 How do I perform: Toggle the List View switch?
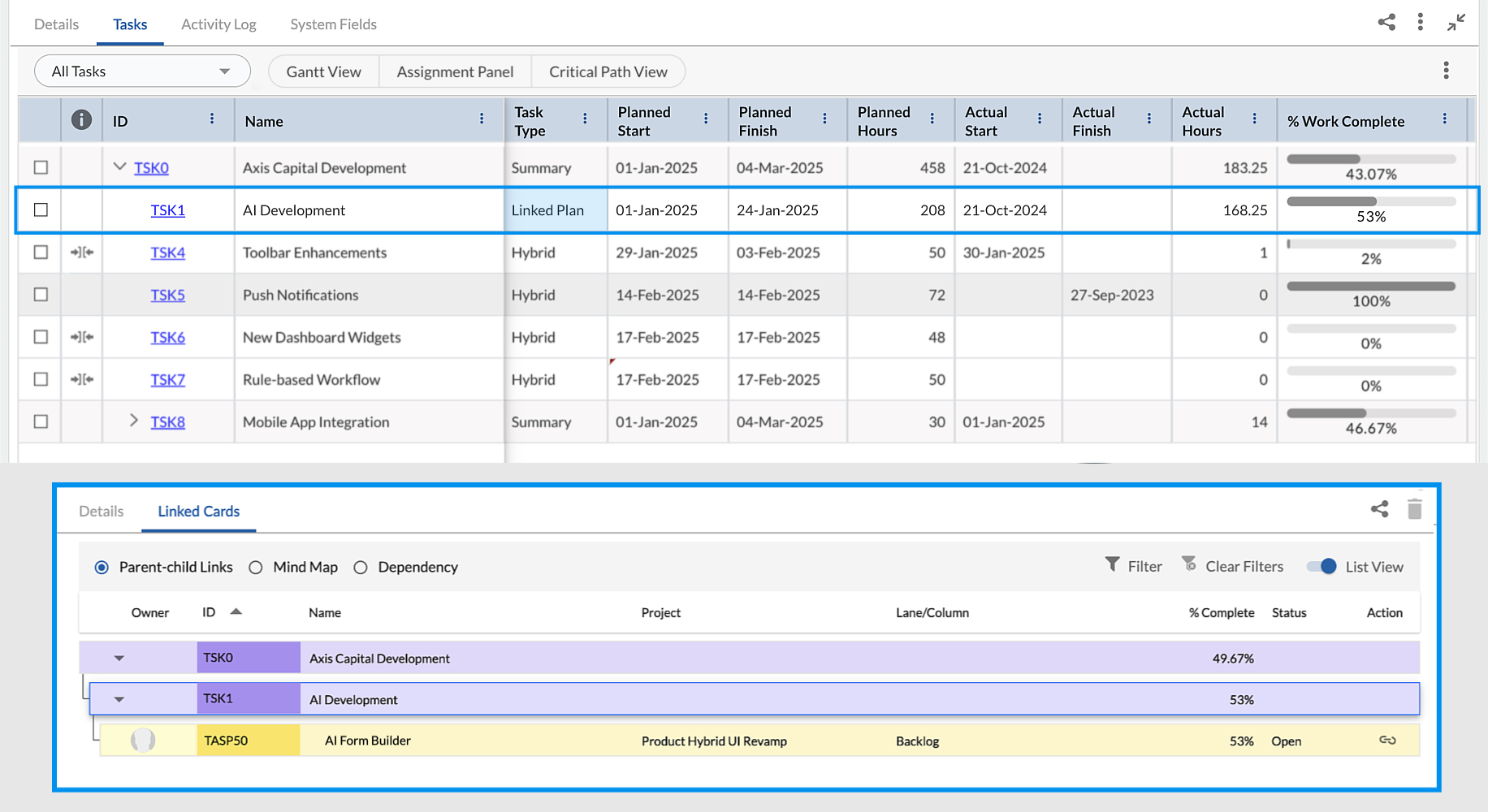click(1321, 567)
